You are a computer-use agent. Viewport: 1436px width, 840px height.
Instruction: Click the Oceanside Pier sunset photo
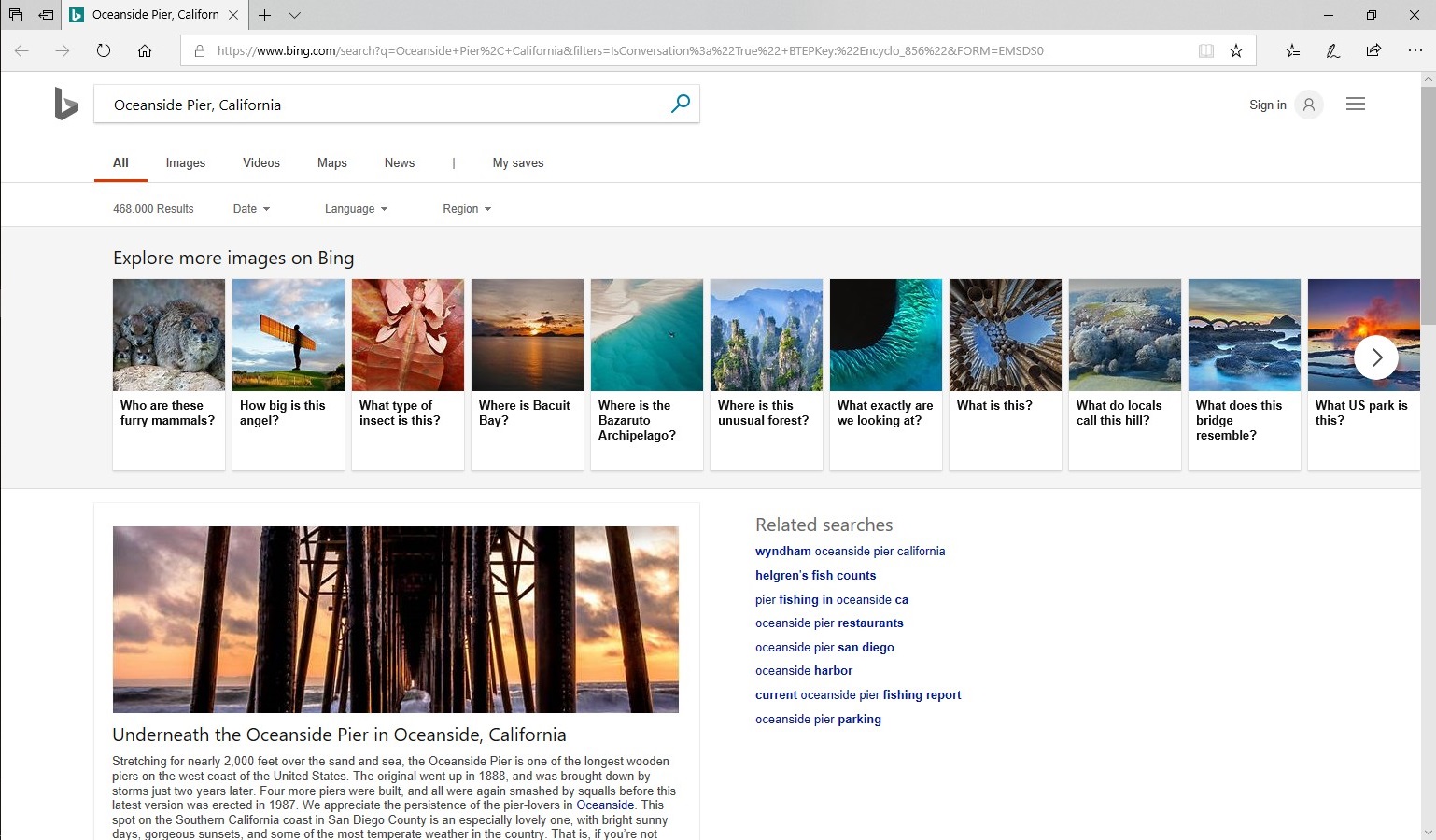[x=396, y=620]
